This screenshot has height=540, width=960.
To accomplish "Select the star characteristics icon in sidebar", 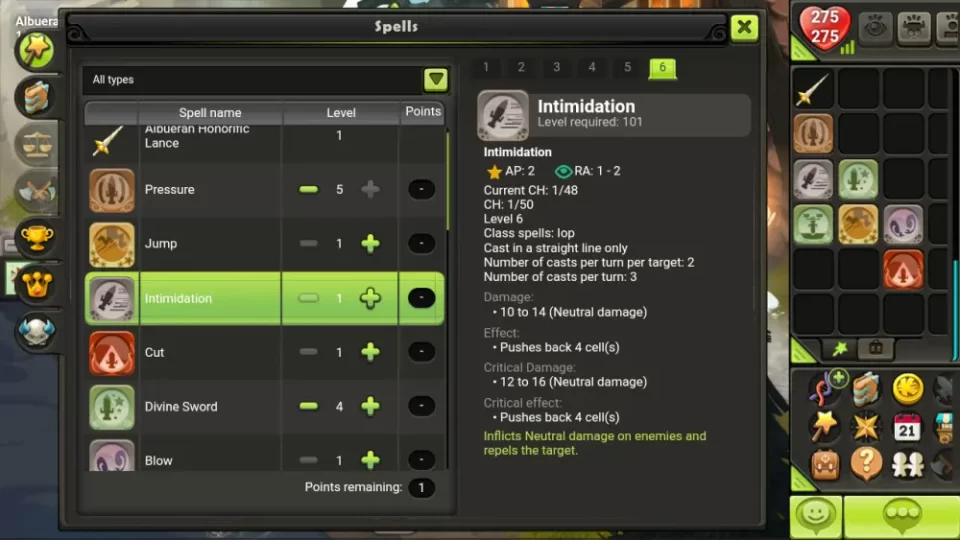I will click(37, 50).
